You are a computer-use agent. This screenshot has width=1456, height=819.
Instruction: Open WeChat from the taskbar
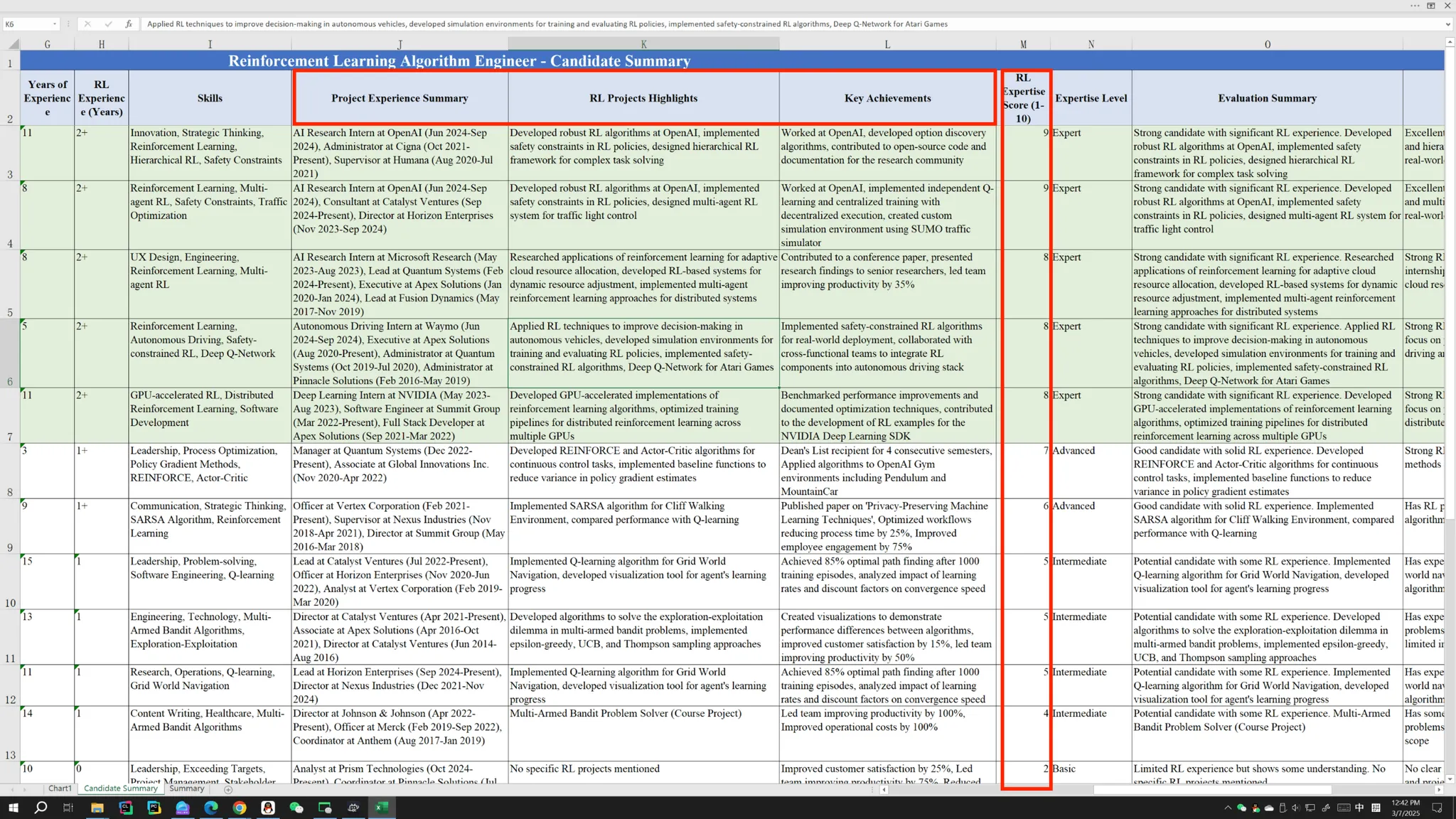pos(296,808)
